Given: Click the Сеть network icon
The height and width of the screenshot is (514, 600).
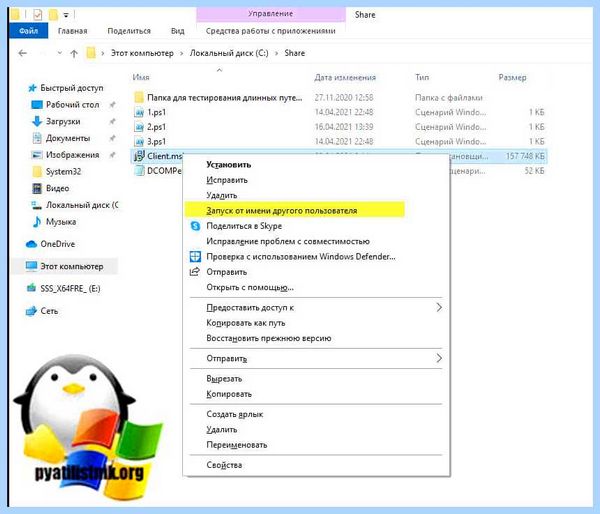Looking at the screenshot, I should pyautogui.click(x=31, y=311).
